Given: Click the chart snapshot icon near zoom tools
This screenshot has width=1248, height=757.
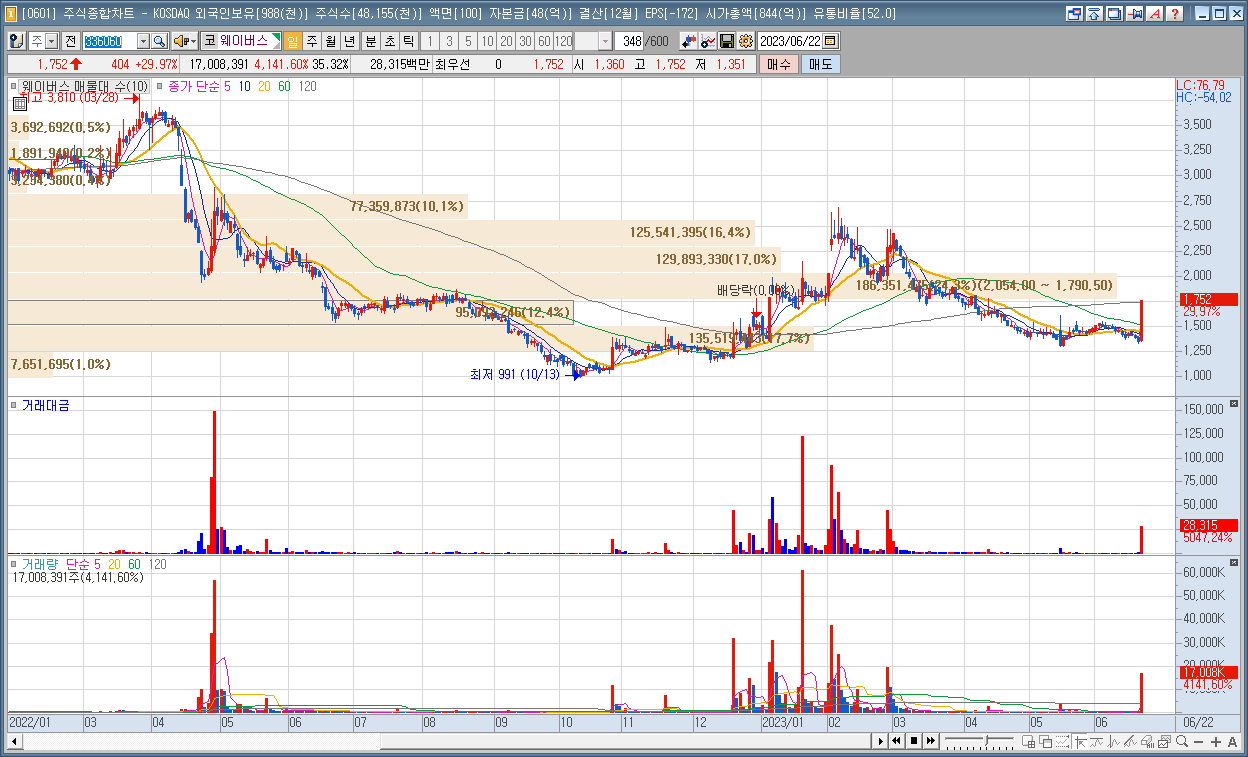Looking at the screenshot, I should pos(1164,741).
